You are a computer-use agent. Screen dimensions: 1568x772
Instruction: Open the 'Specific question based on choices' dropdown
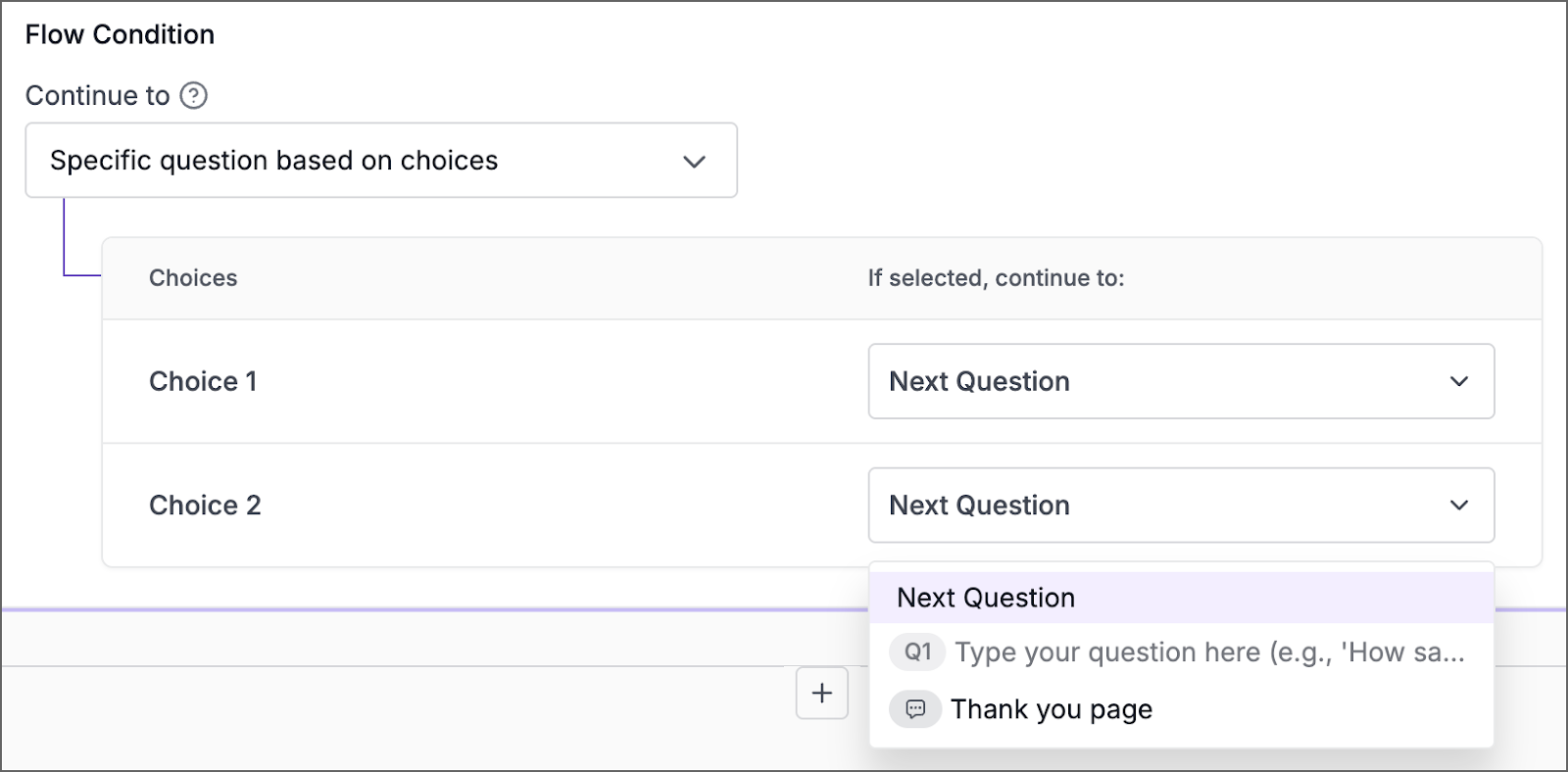381,161
